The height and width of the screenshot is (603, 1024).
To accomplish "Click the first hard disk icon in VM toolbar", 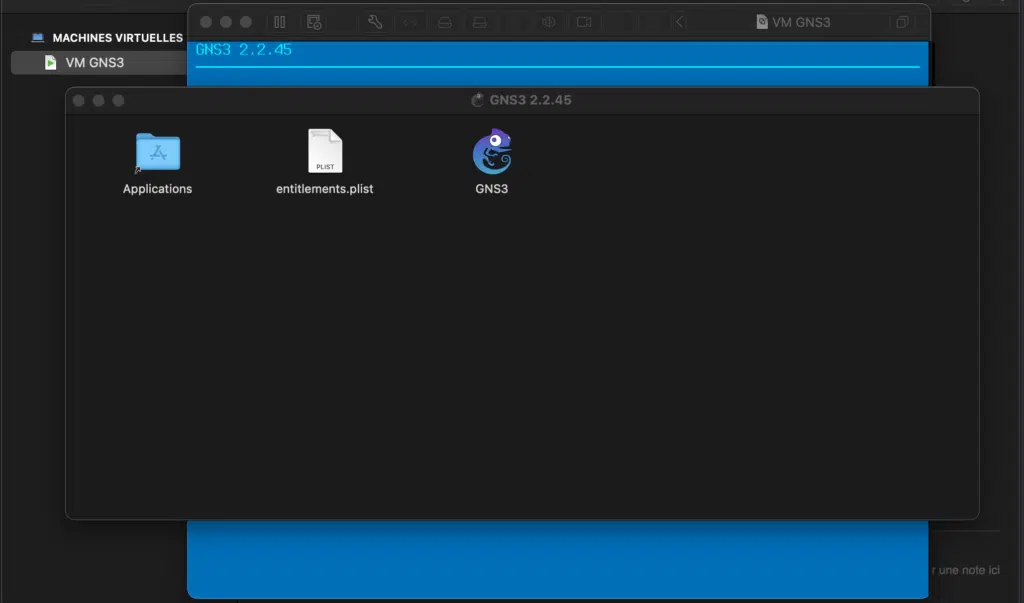I will pyautogui.click(x=445, y=23).
